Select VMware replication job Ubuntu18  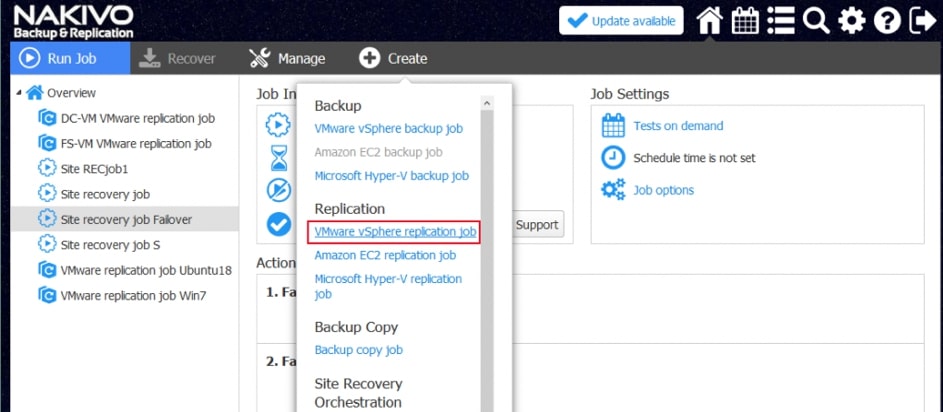146,270
